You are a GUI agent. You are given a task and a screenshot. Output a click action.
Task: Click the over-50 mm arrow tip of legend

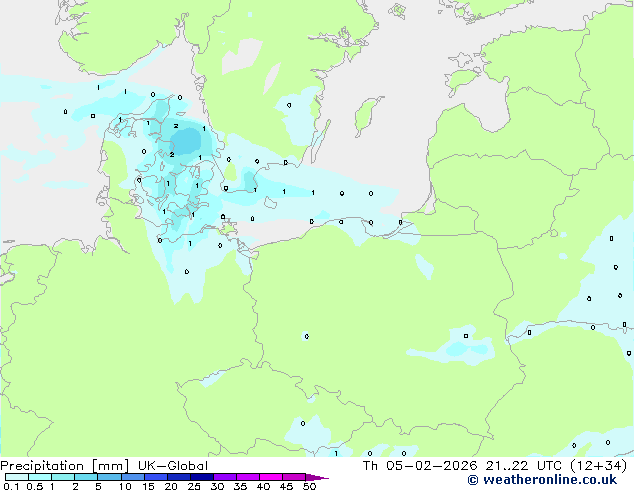click(317, 477)
